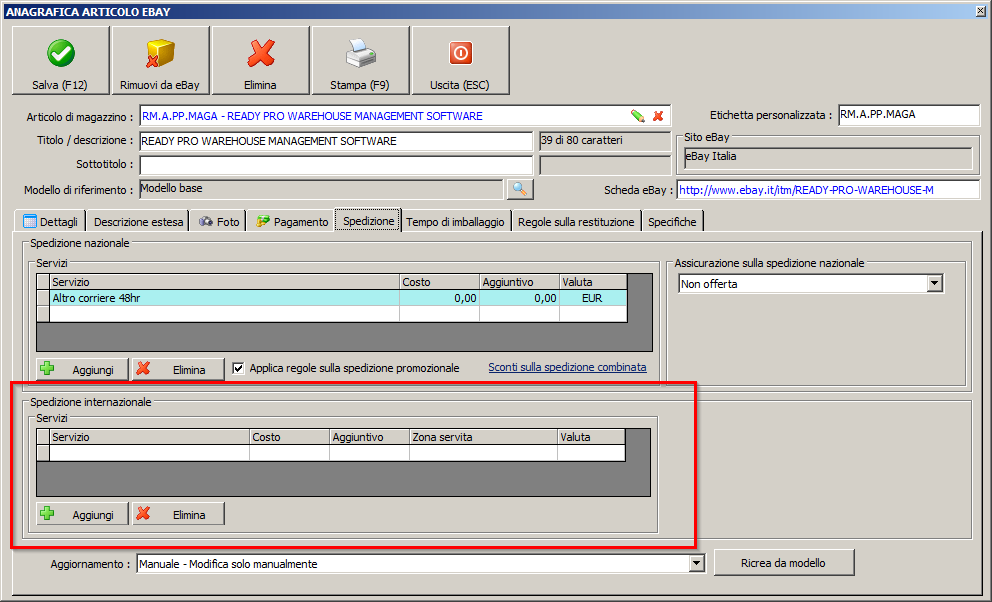This screenshot has height=602, width=992.
Task: Open the Foto tab
Action: coord(218,221)
